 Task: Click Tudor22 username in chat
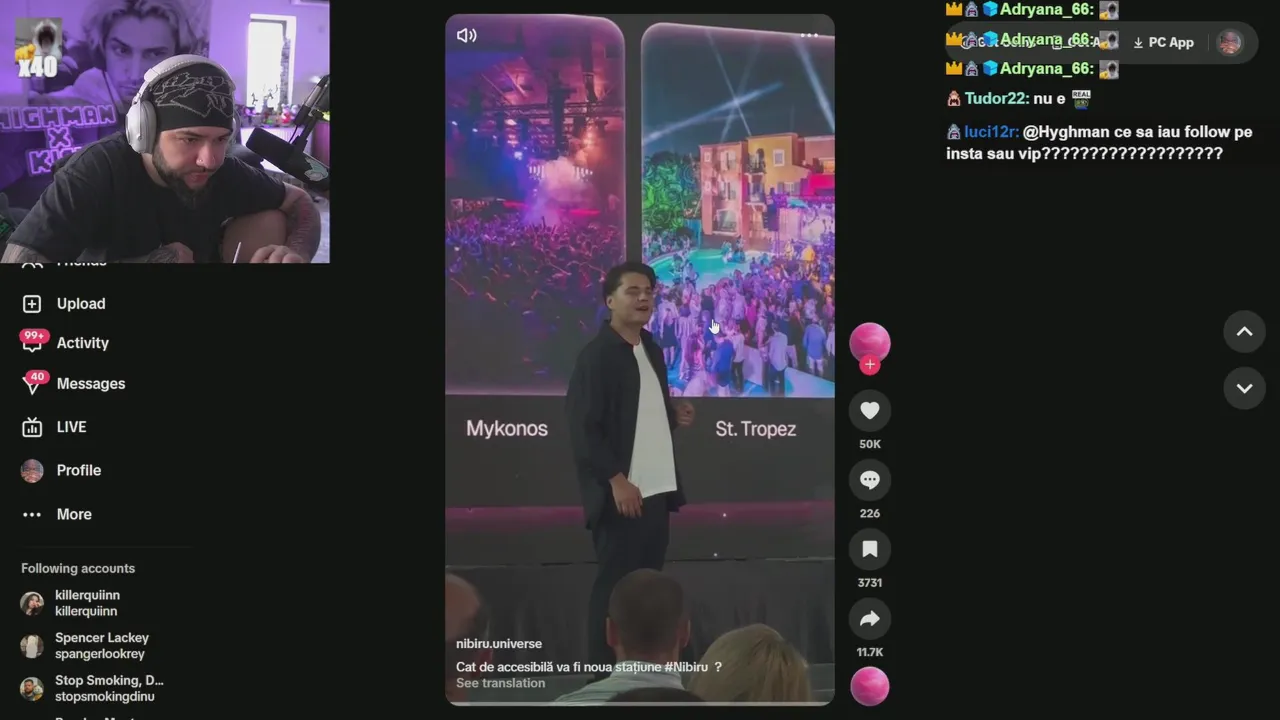click(x=996, y=99)
